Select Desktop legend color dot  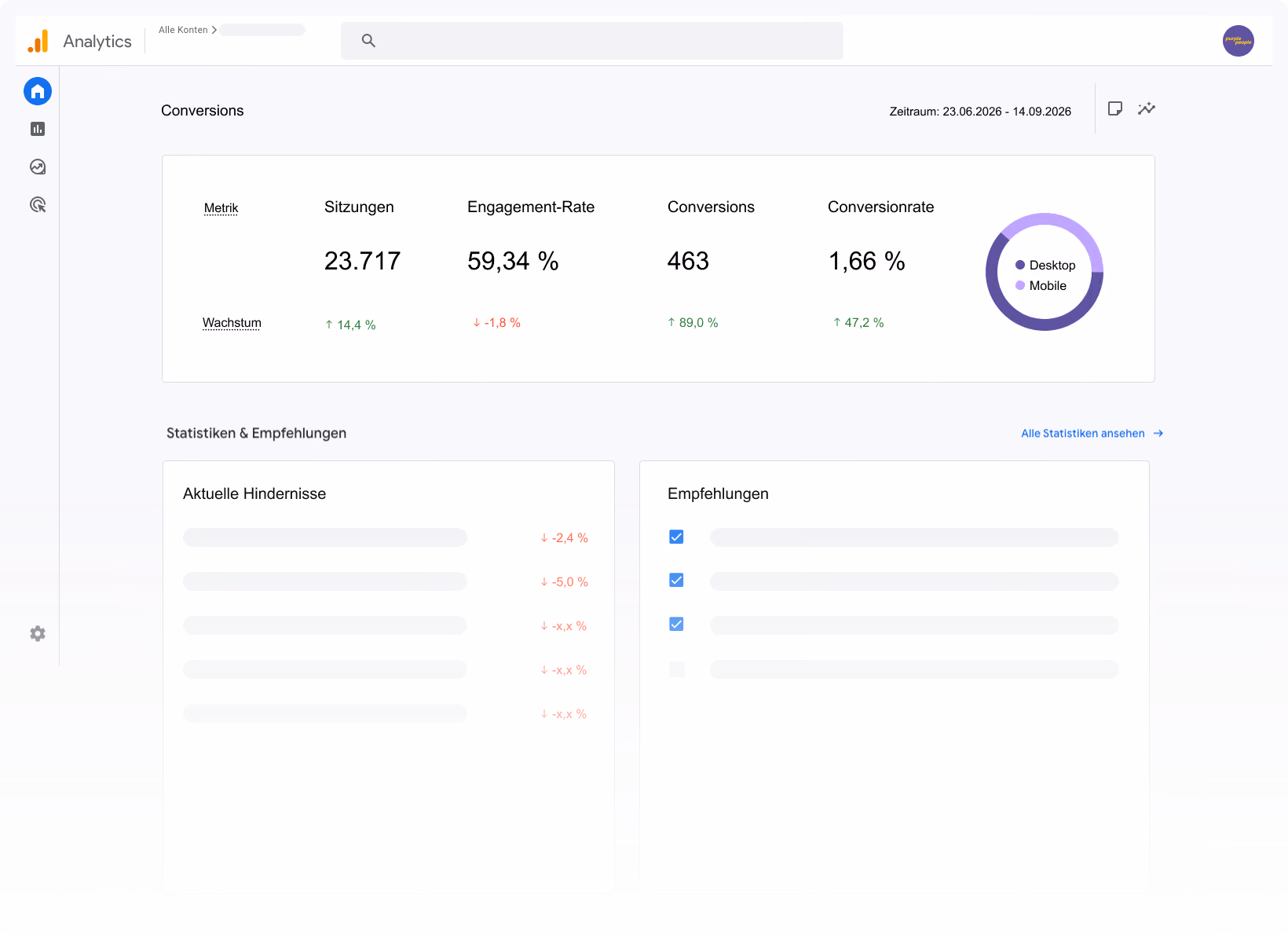coord(1020,265)
